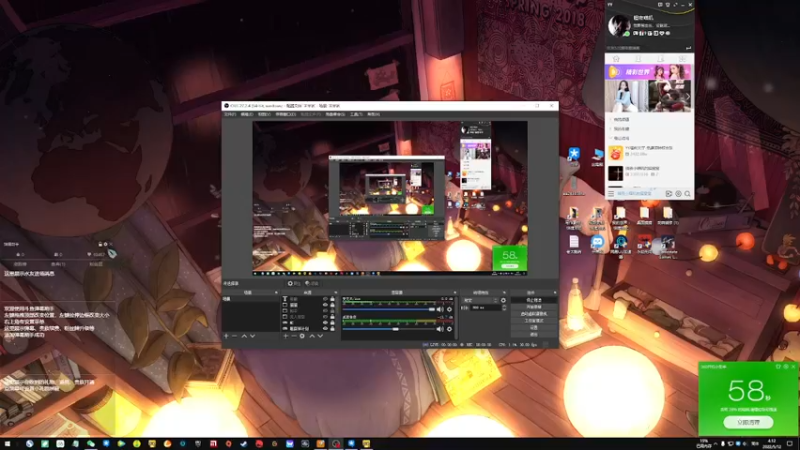800x450 pixels.
Task: Move scene down with arrow in Scenes dock
Action: coord(253,336)
